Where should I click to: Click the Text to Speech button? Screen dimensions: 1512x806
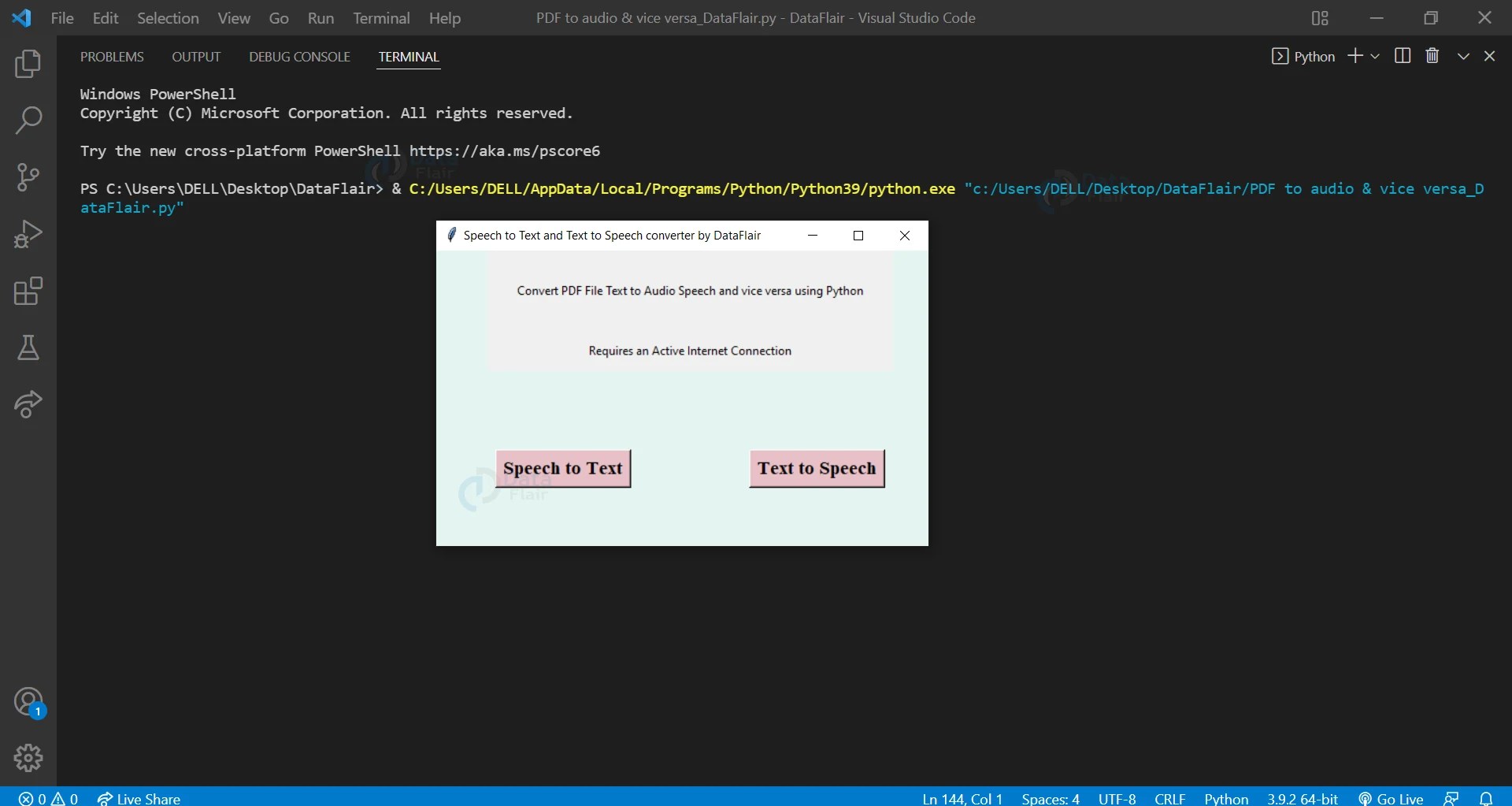tap(817, 468)
